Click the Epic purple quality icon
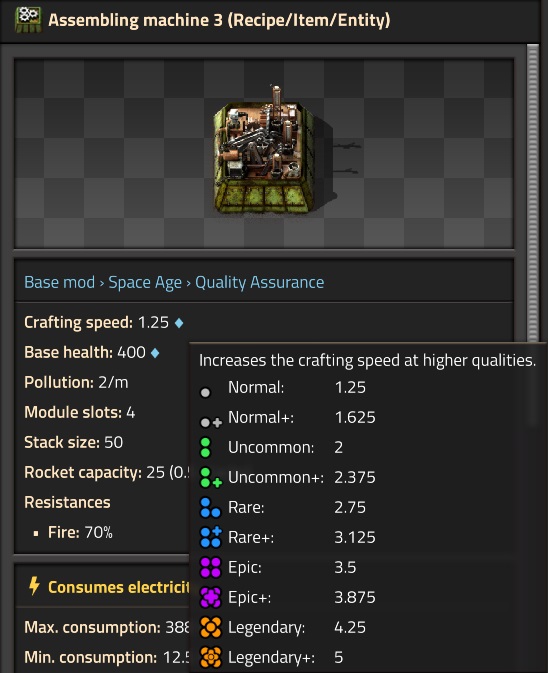This screenshot has width=548, height=673. [x=210, y=567]
